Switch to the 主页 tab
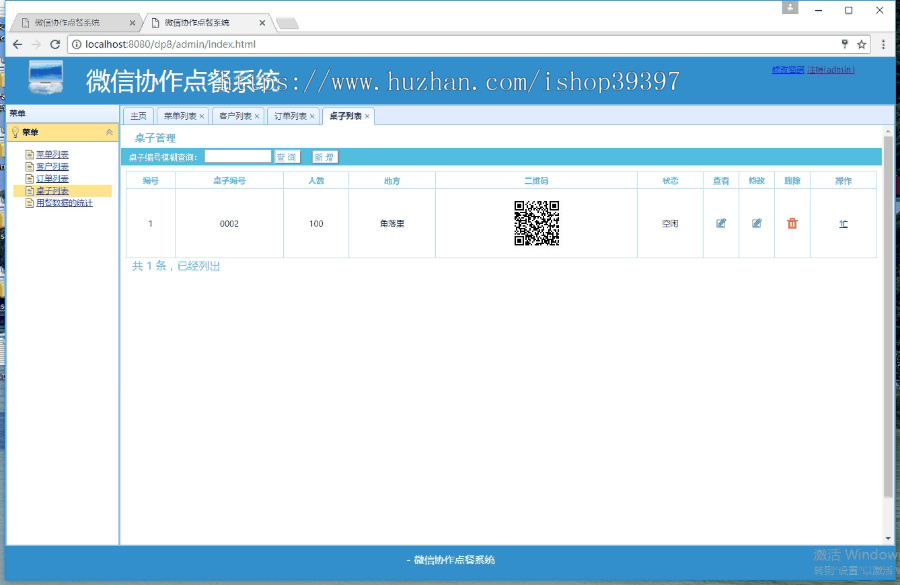Image resolution: width=900 pixels, height=585 pixels. pos(138,116)
